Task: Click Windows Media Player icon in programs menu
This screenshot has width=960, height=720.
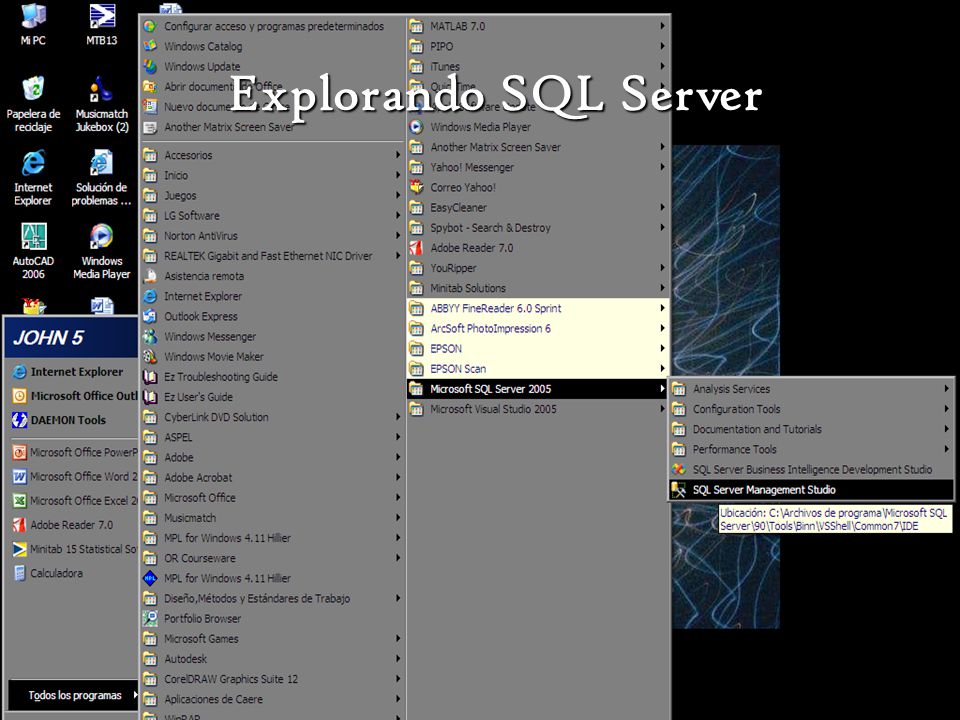Action: pos(416,127)
